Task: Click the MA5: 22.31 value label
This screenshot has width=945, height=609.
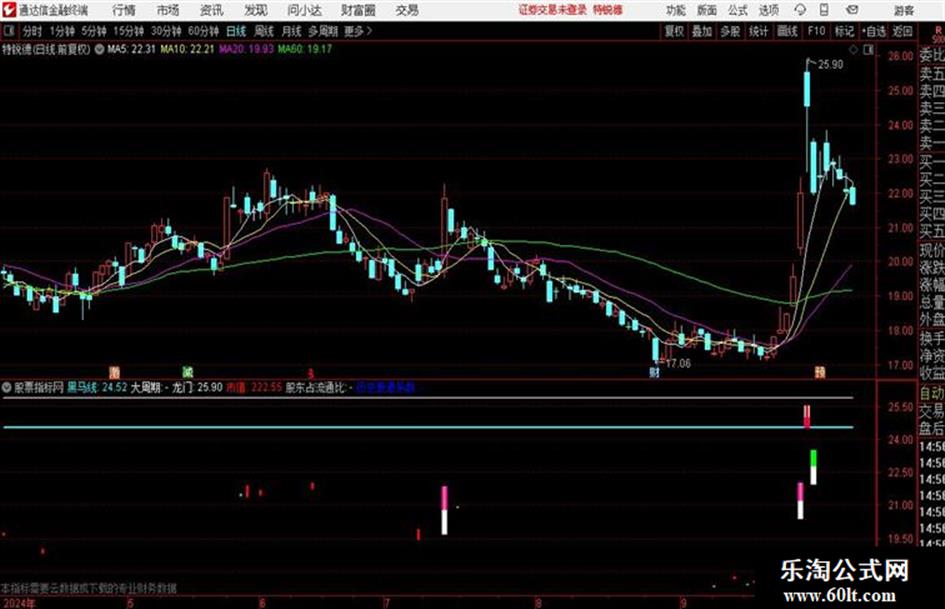Action: click(x=131, y=49)
